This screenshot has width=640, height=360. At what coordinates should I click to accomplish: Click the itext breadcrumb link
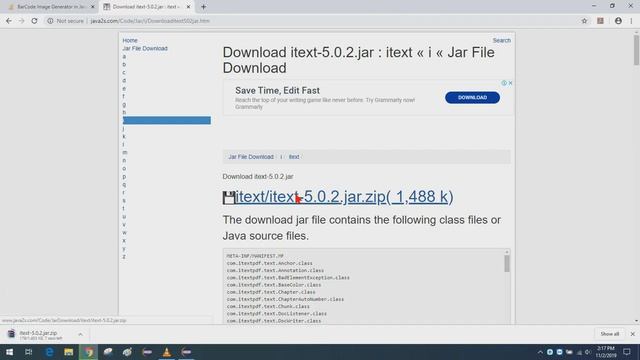pyautogui.click(x=294, y=157)
